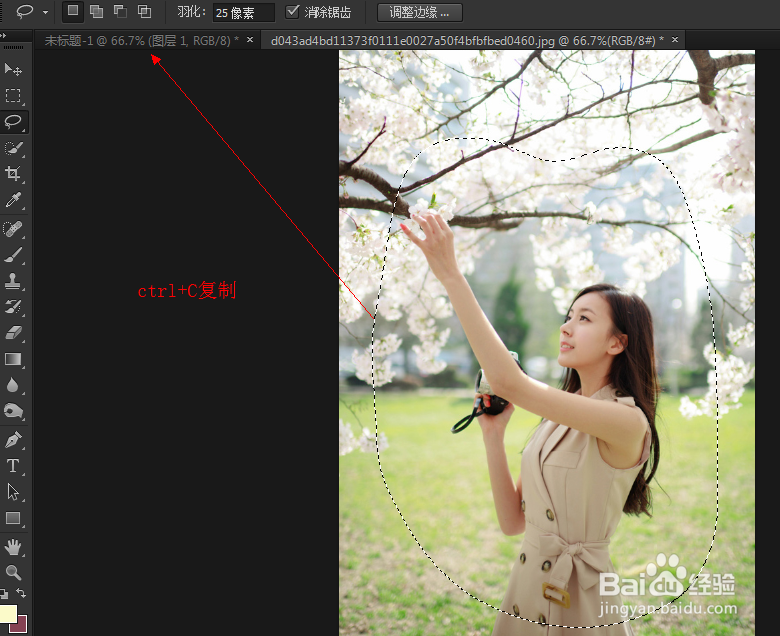Select the Horizontal Type tool

[x=13, y=466]
